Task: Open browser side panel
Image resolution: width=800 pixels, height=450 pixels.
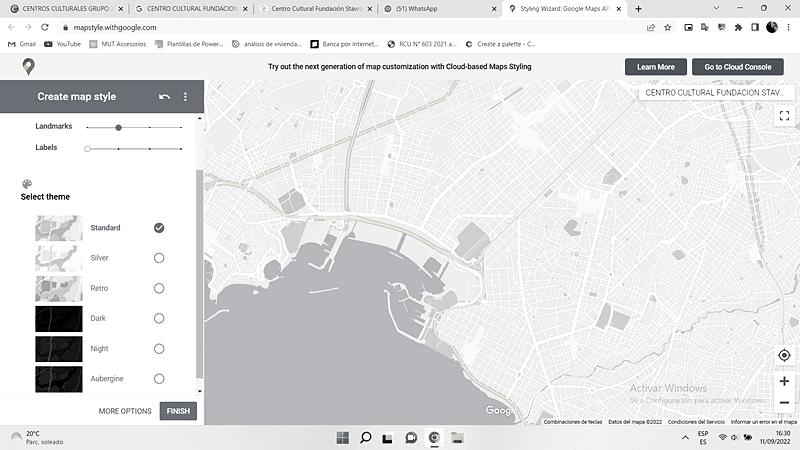Action: tap(755, 28)
